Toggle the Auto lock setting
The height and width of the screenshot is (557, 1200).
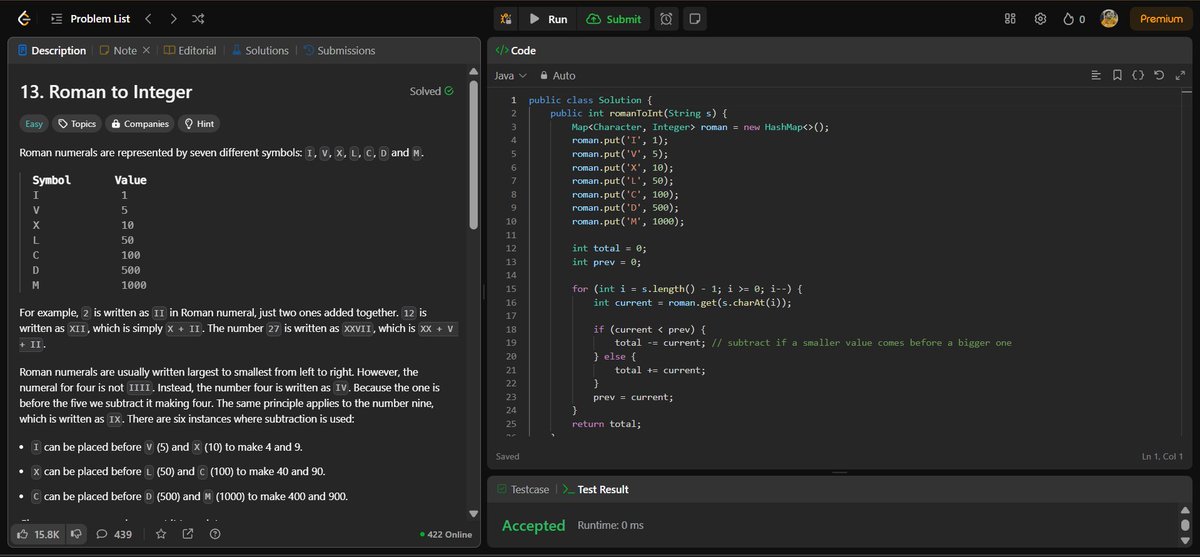(557, 76)
